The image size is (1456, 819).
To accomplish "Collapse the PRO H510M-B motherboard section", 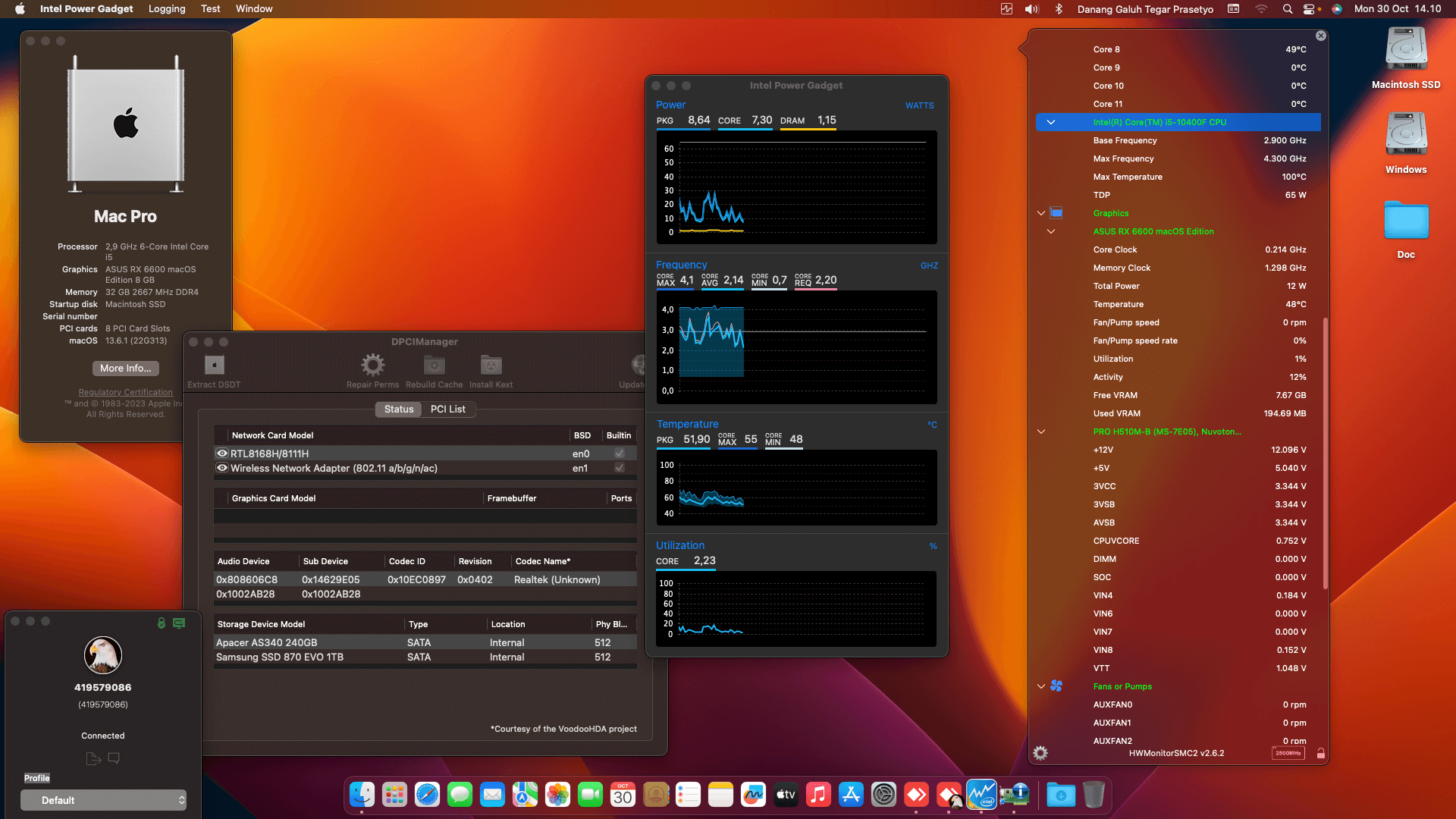I will click(x=1041, y=431).
